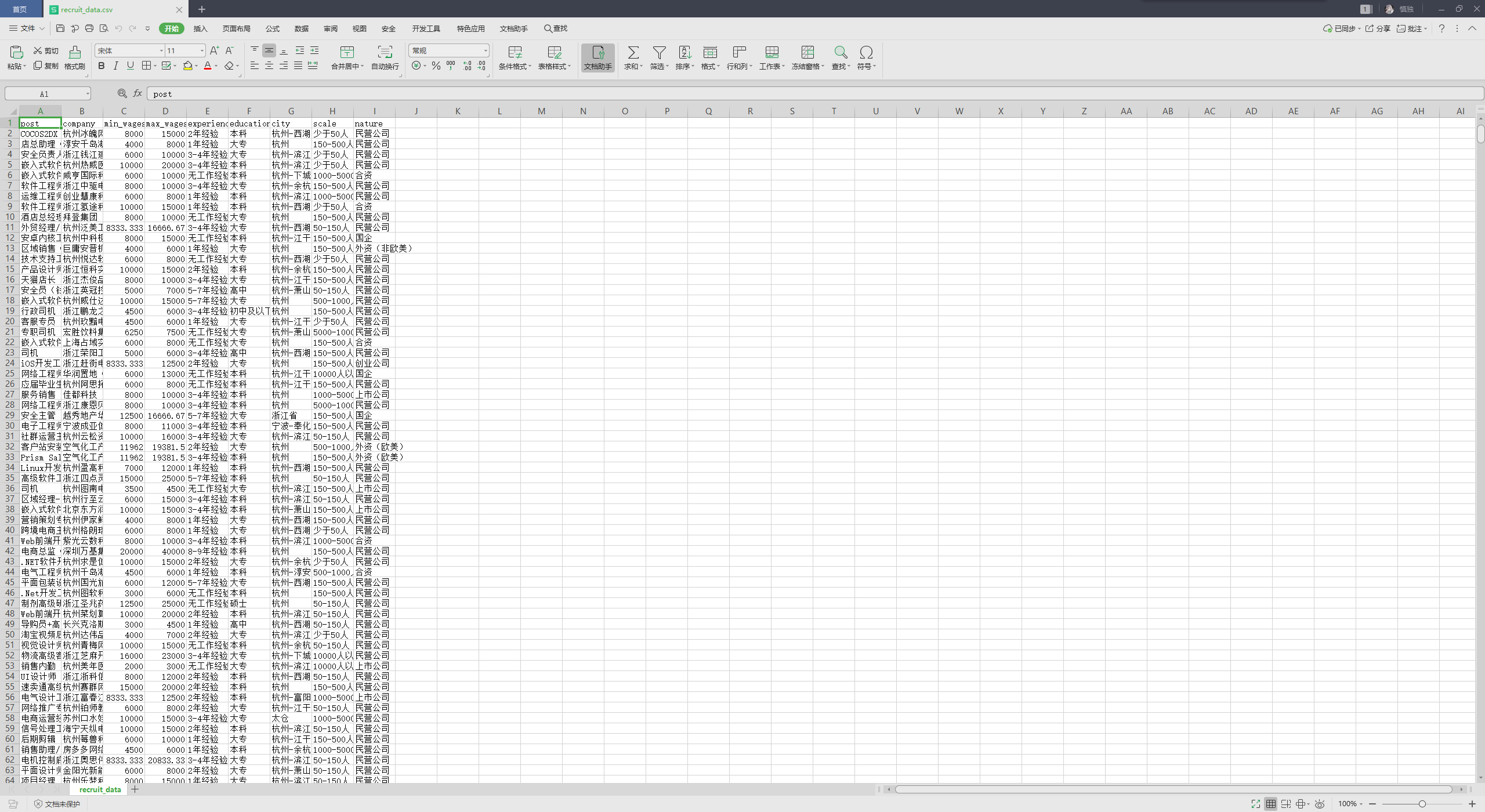
Task: Click the Percent Style icon
Action: point(436,66)
